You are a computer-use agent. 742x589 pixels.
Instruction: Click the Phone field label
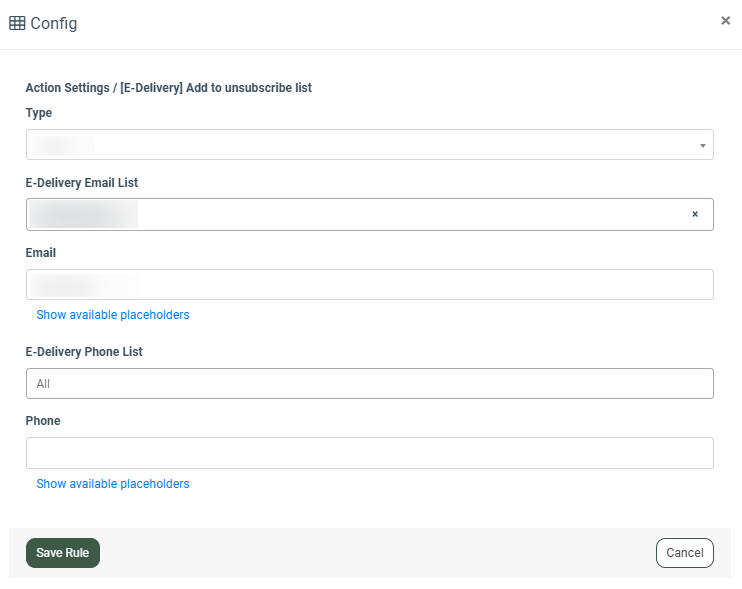(x=43, y=421)
